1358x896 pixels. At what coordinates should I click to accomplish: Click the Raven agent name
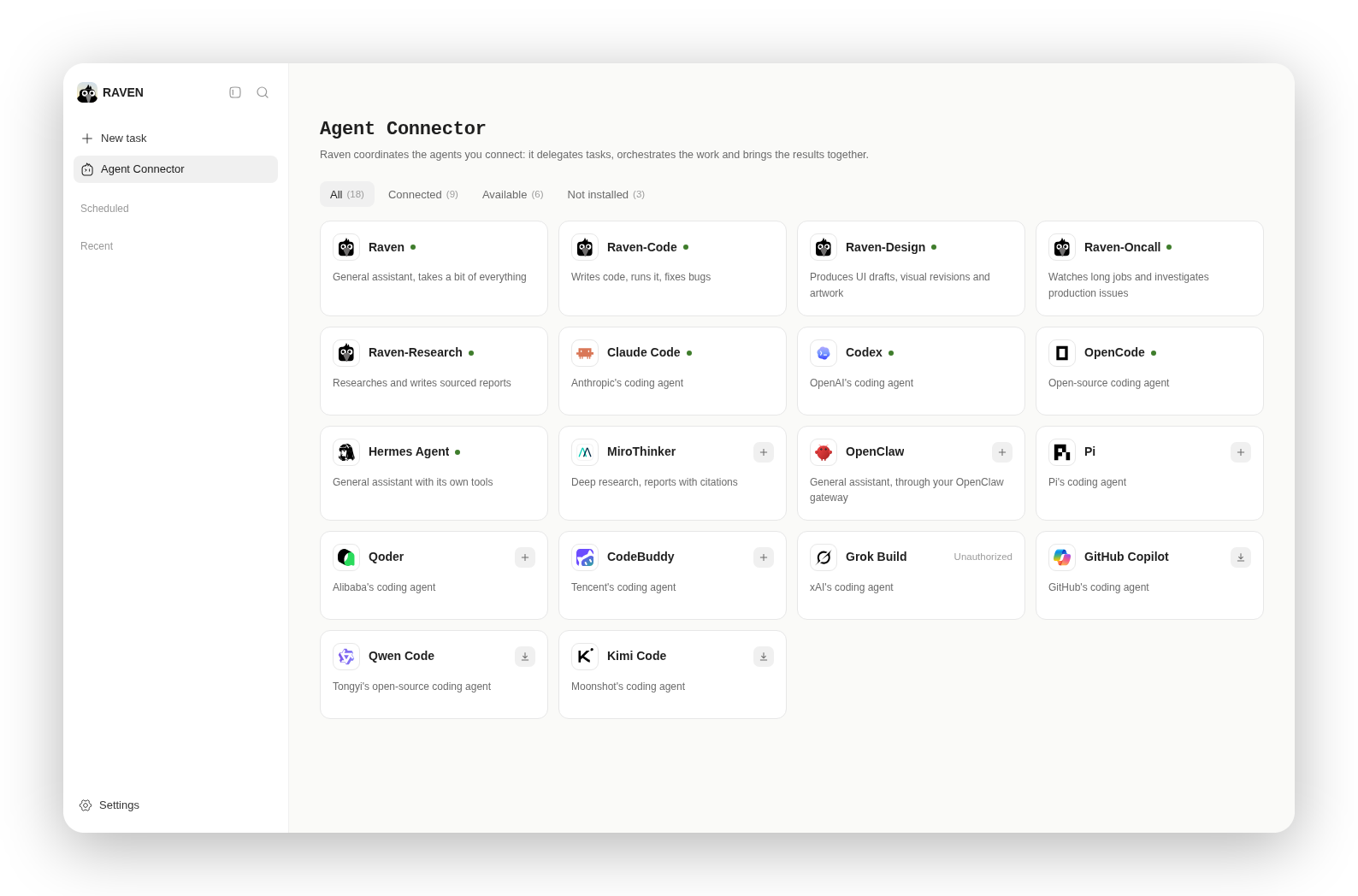(387, 247)
